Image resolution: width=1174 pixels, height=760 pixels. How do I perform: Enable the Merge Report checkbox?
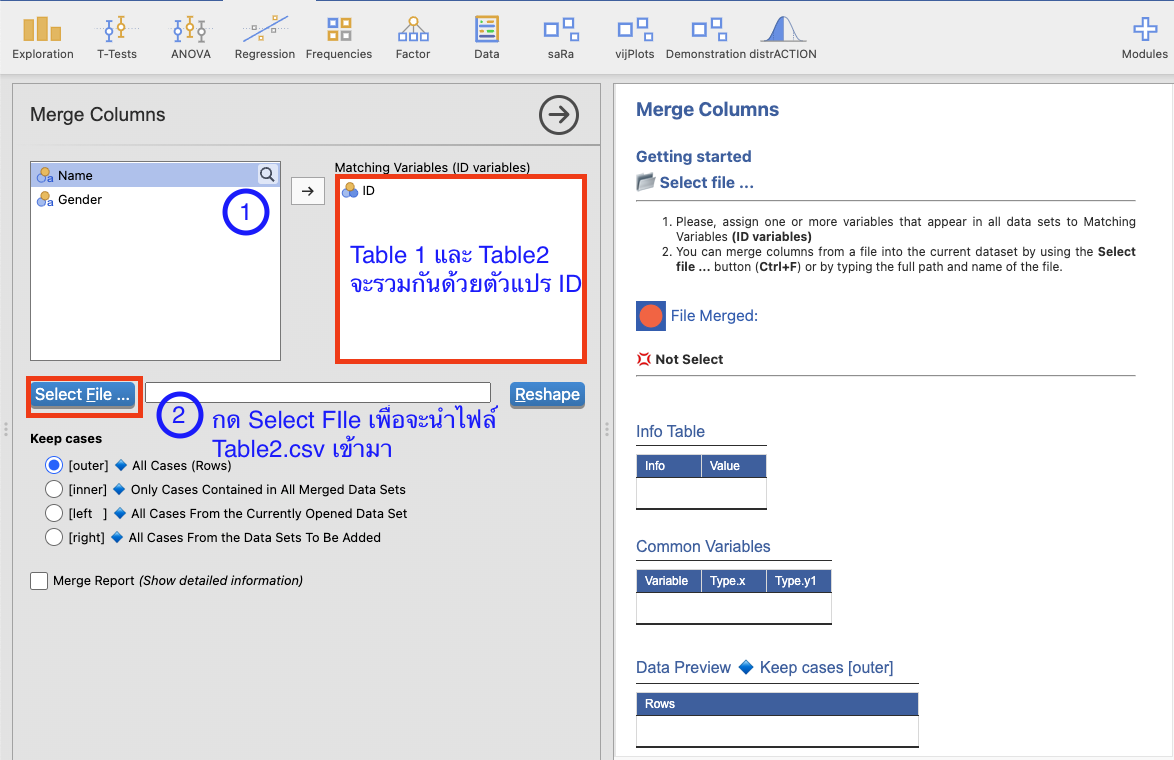[39, 581]
